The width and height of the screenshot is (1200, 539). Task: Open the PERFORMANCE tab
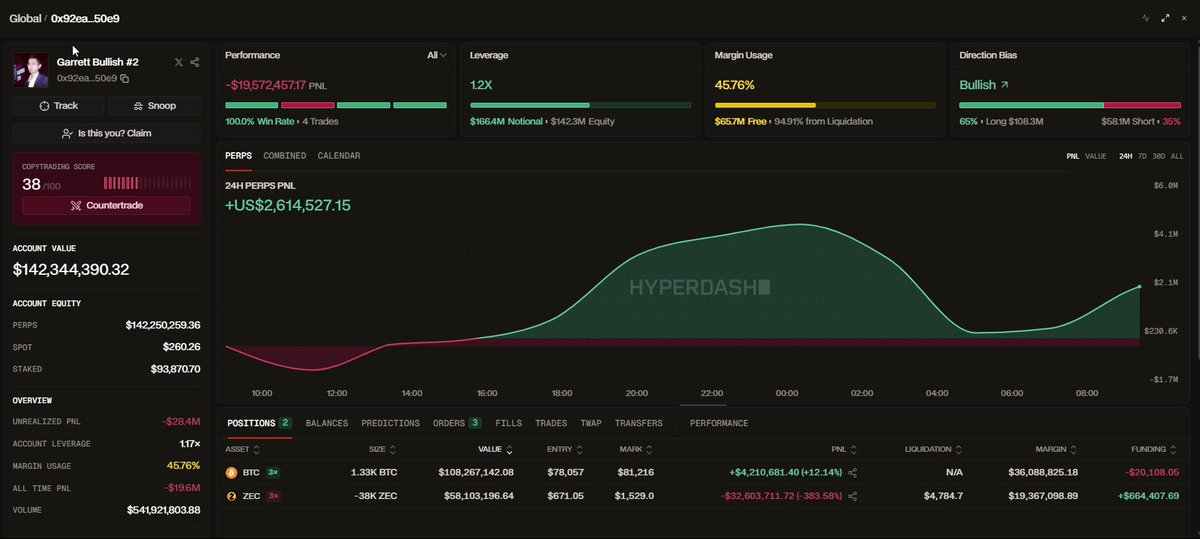[x=719, y=423]
